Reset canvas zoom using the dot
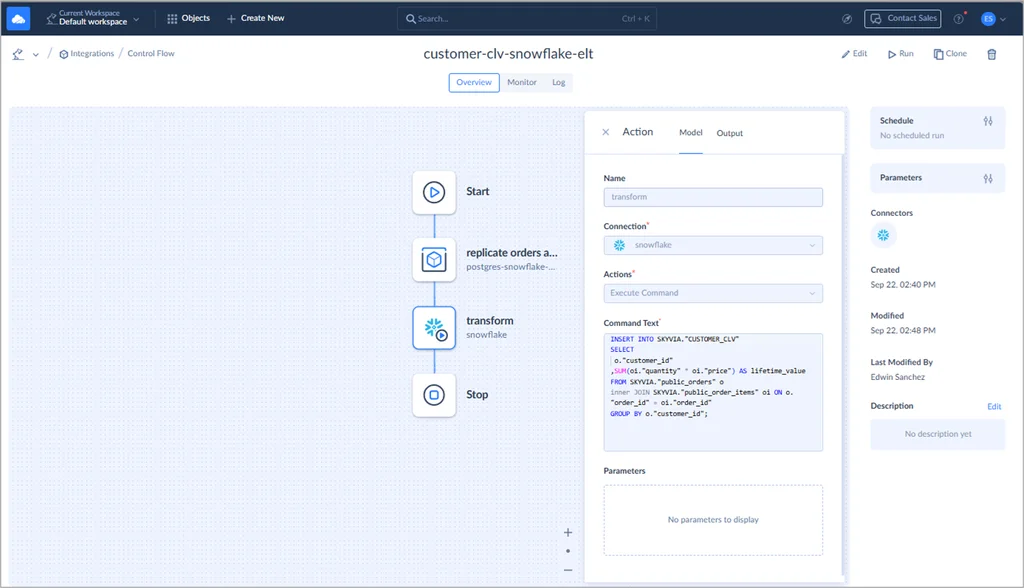The width and height of the screenshot is (1024, 588). pyautogui.click(x=568, y=551)
